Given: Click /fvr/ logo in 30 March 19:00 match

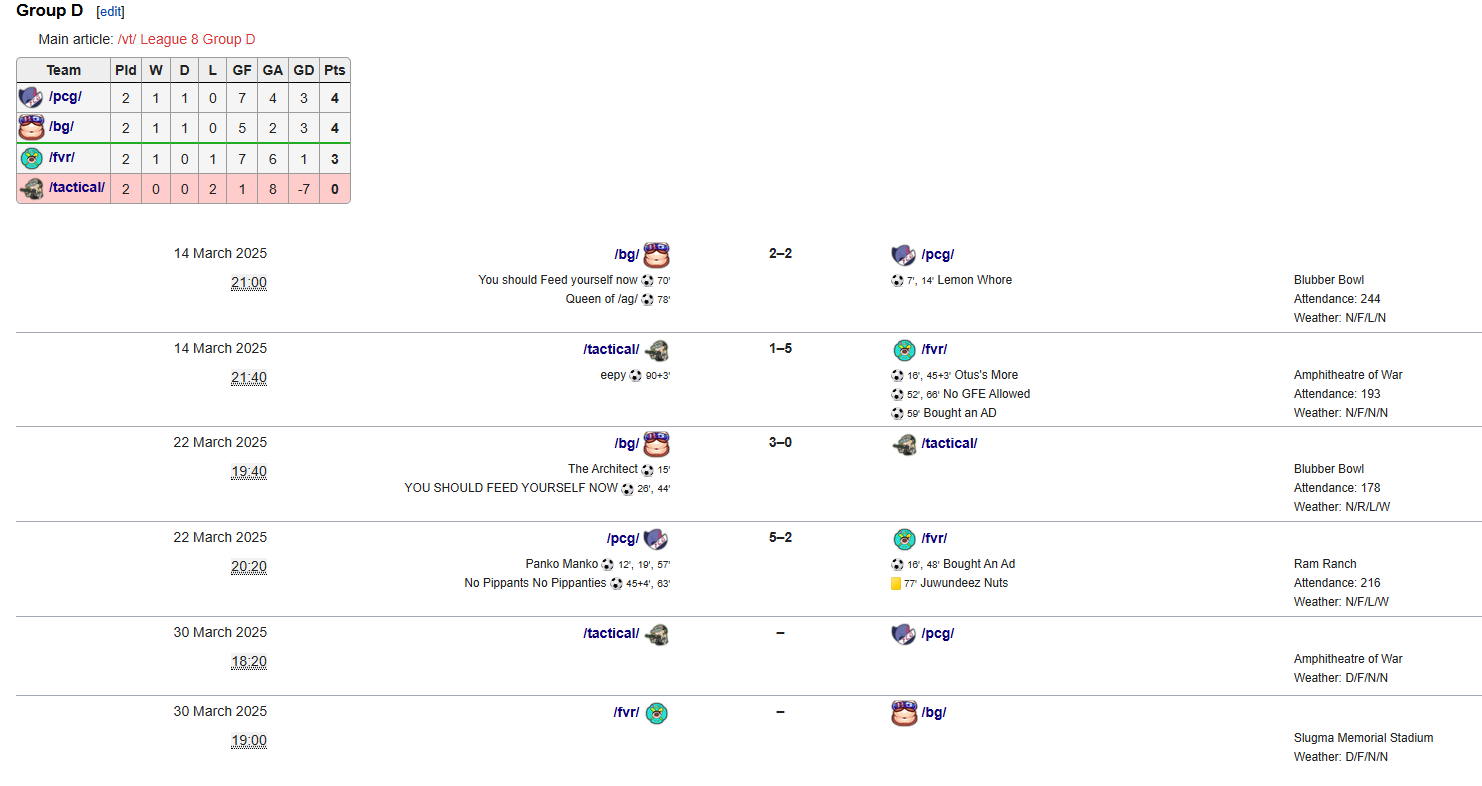Looking at the screenshot, I should 656,713.
